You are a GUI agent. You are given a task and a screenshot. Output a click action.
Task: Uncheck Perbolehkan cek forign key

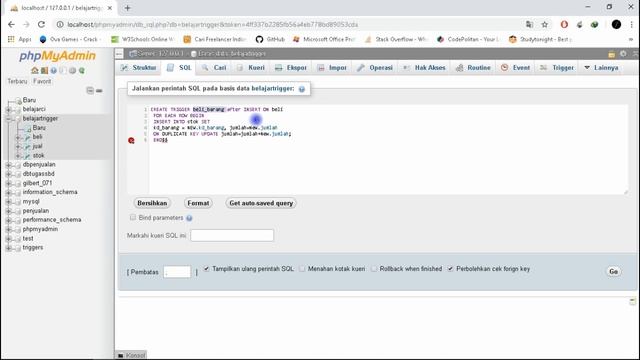pos(451,269)
